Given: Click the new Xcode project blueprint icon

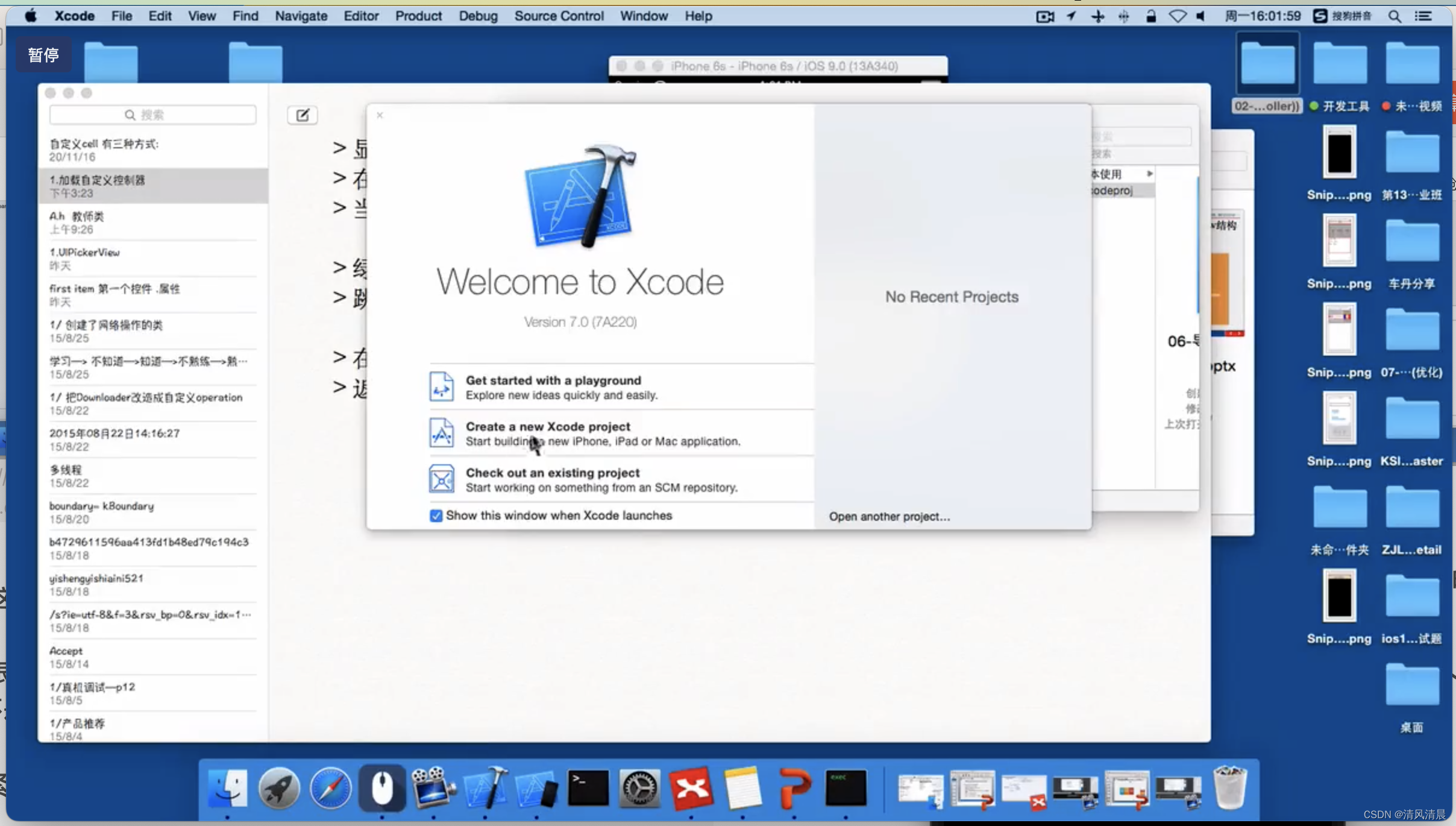Looking at the screenshot, I should (441, 433).
